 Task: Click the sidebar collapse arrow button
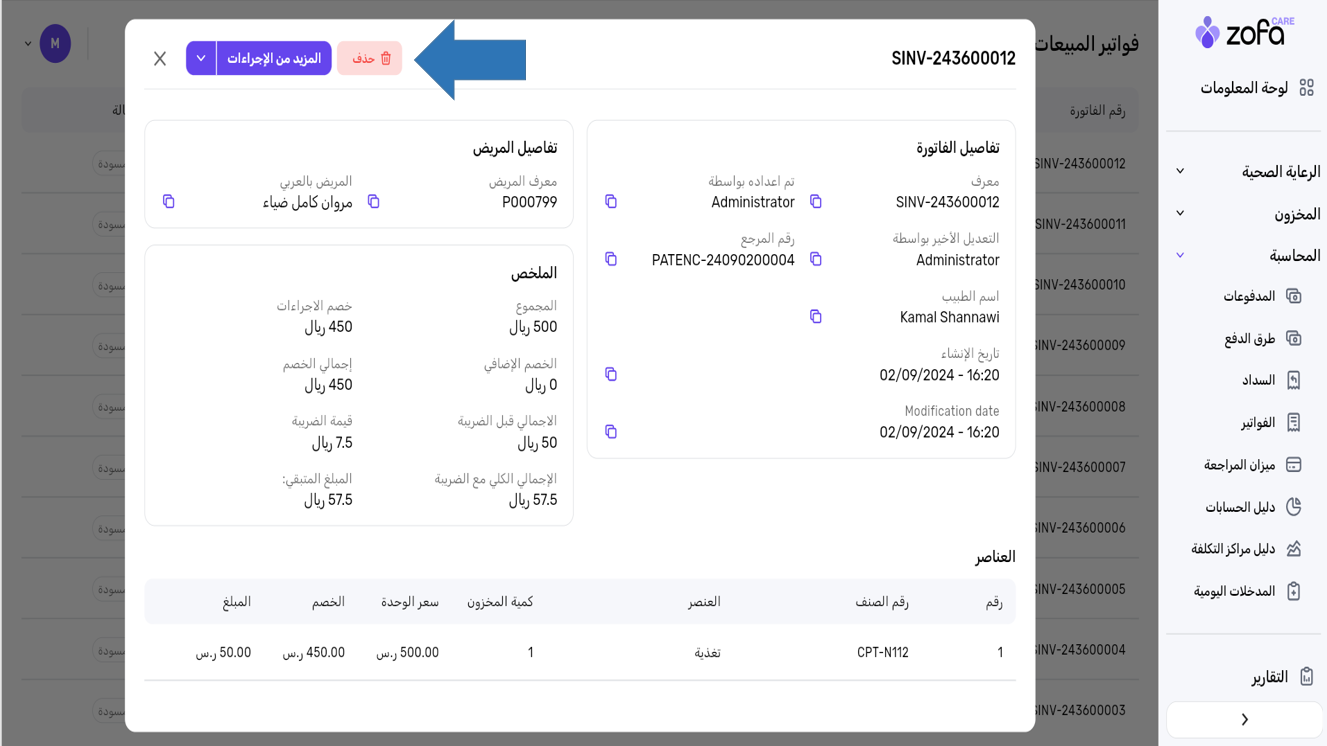point(1244,720)
